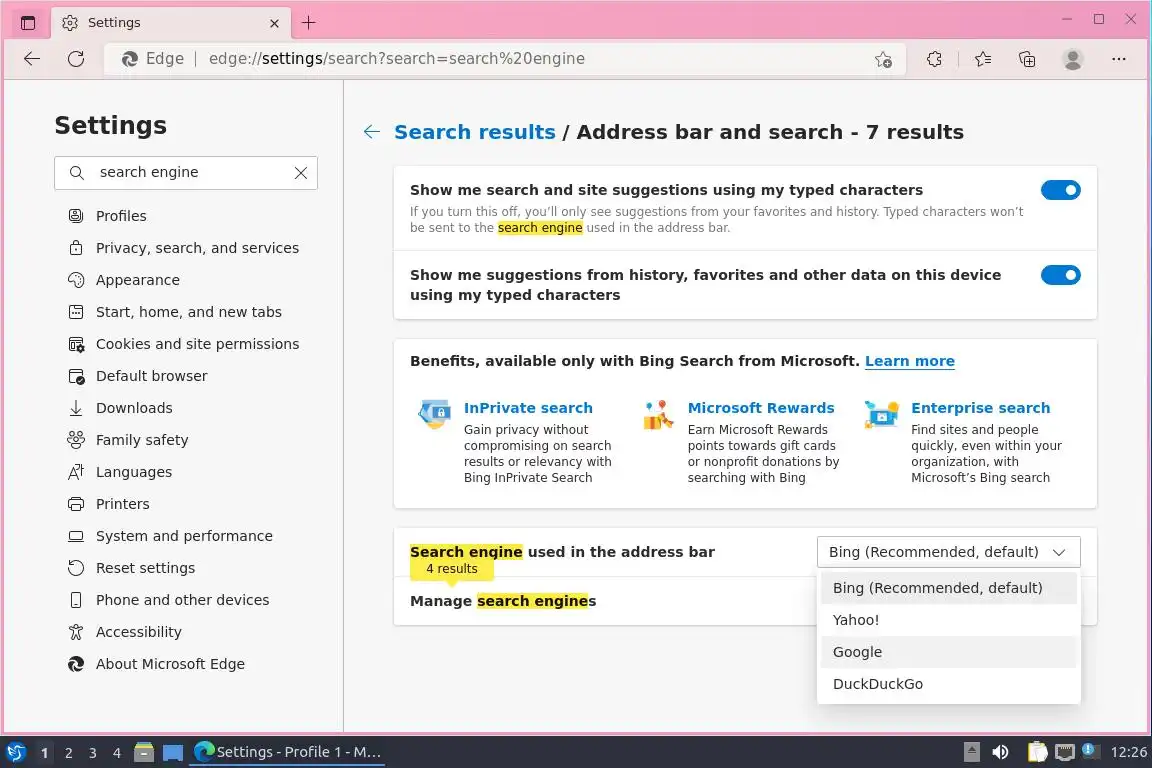The height and width of the screenshot is (768, 1152).
Task: Close the Settings tab
Action: point(274,24)
